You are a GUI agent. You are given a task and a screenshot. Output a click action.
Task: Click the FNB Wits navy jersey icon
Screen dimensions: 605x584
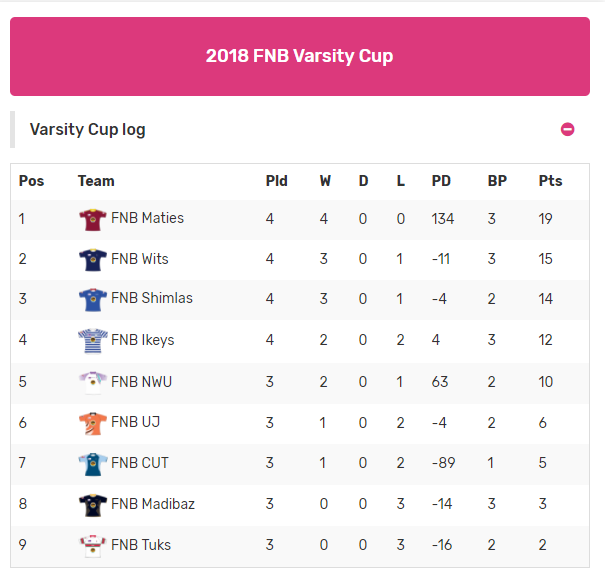93,260
